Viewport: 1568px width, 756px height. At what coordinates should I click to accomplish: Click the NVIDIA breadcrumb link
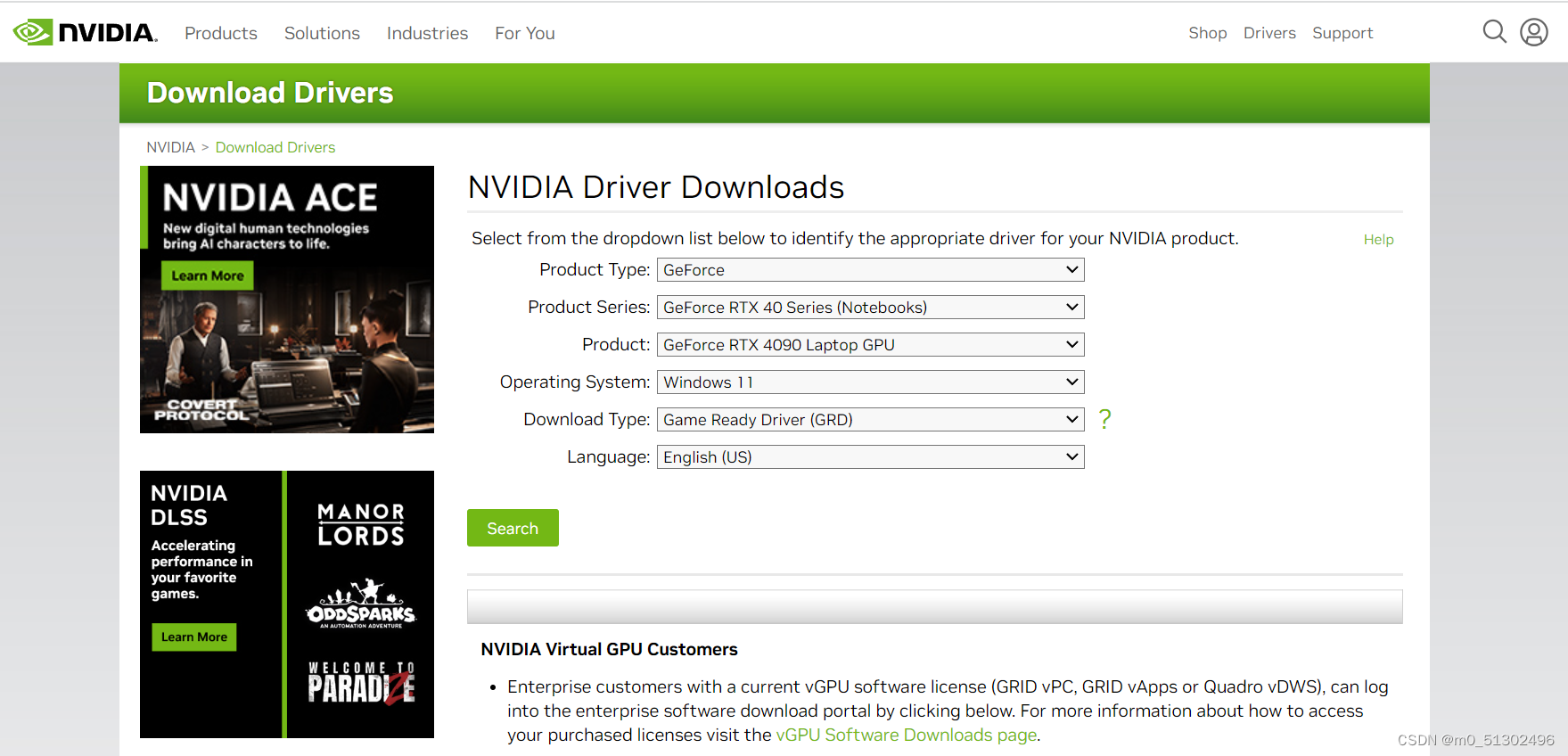pos(170,147)
